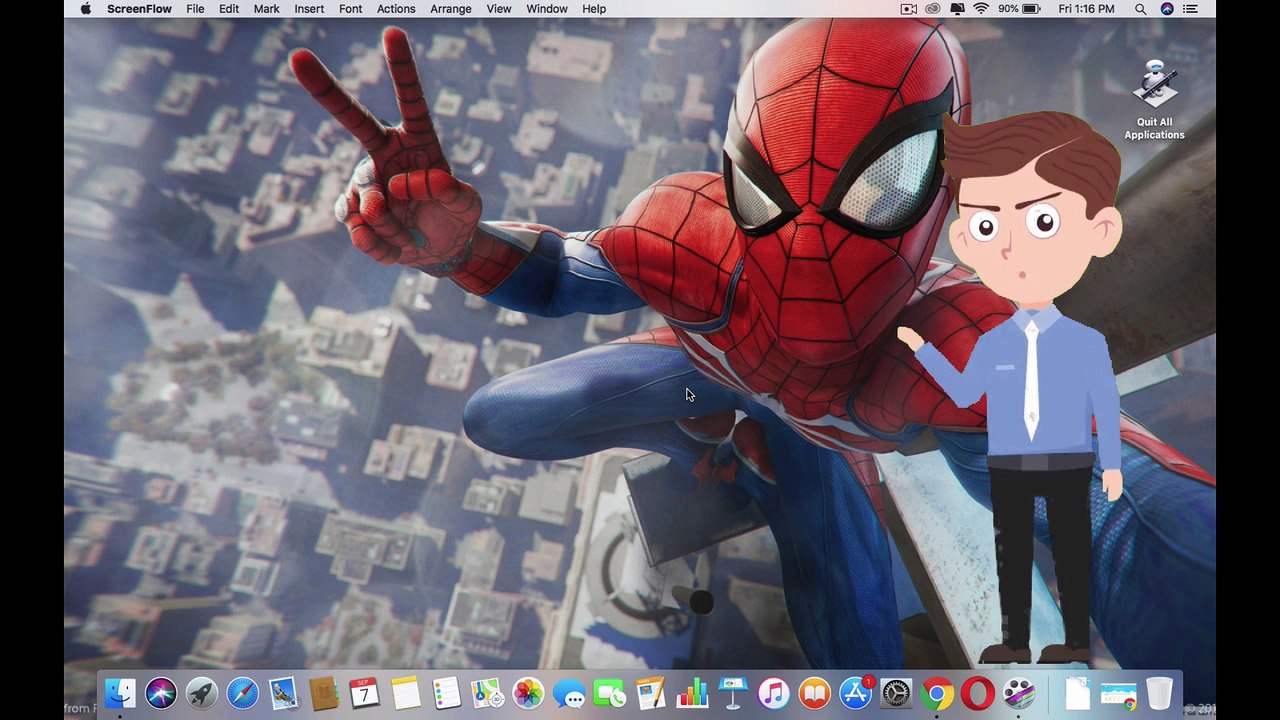
Task: Open the orange iBooks icon in Dock
Action: coord(814,693)
